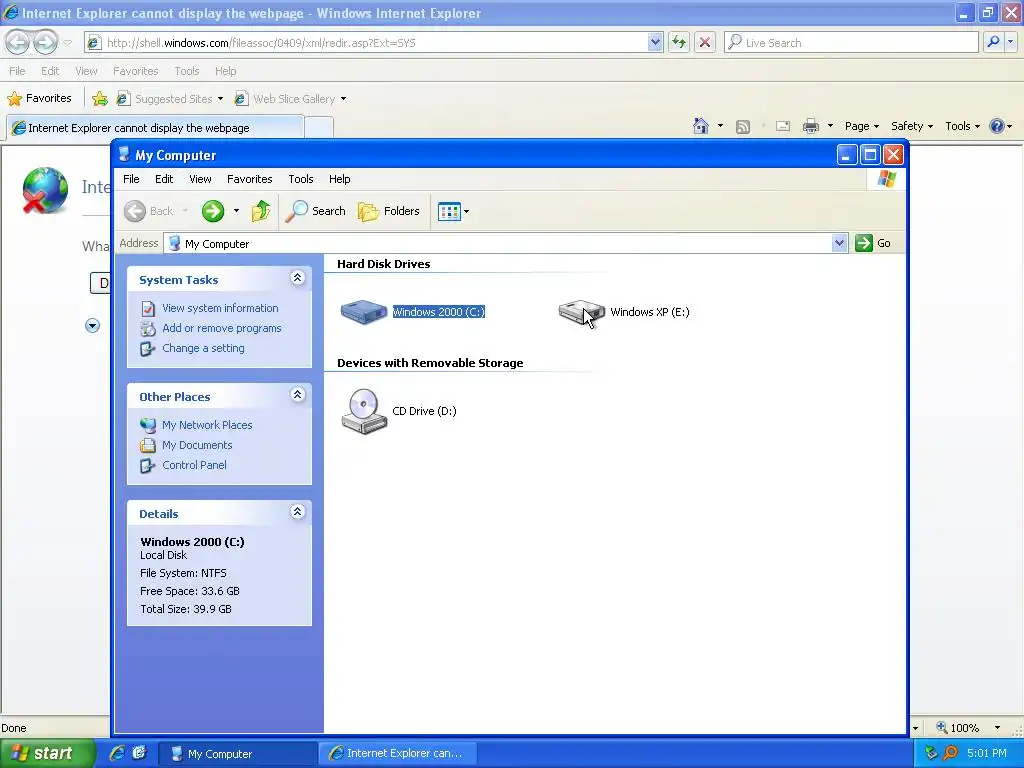The height and width of the screenshot is (768, 1024).
Task: Click the Up folder icon in My Computer toolbar
Action: (x=261, y=211)
